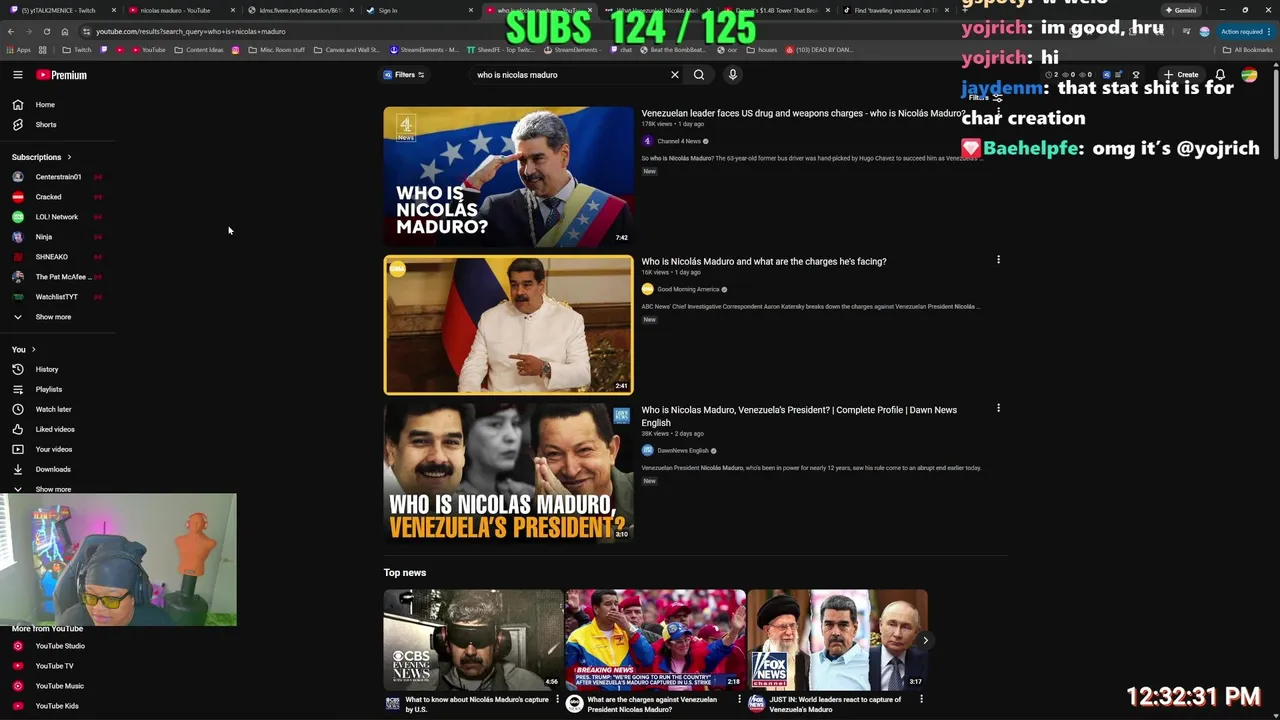The image size is (1280, 720).
Task: Switch to Sign In tab
Action: [x=418, y=10]
